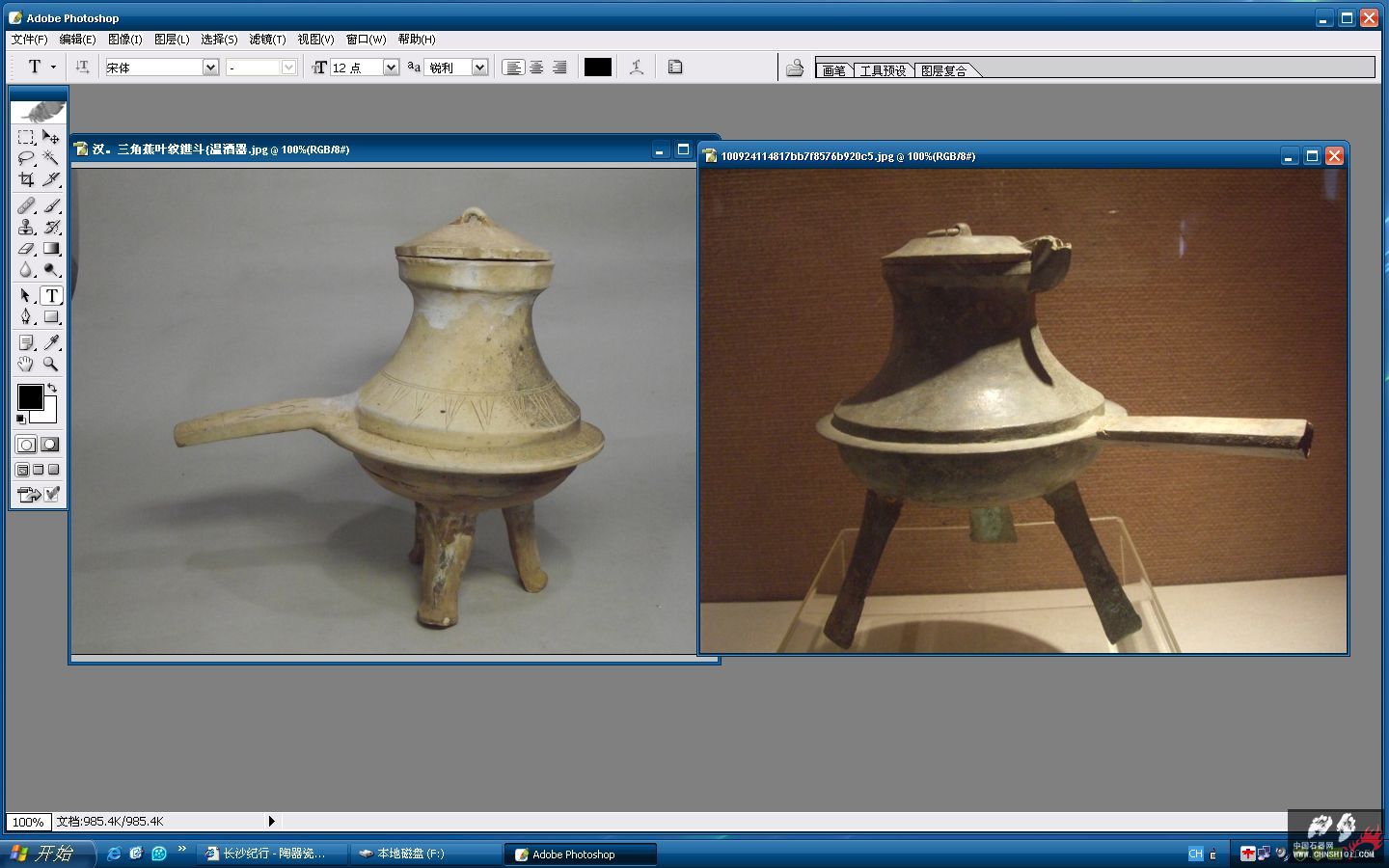Select the Horizontal Type tool in toolbox

click(51, 295)
